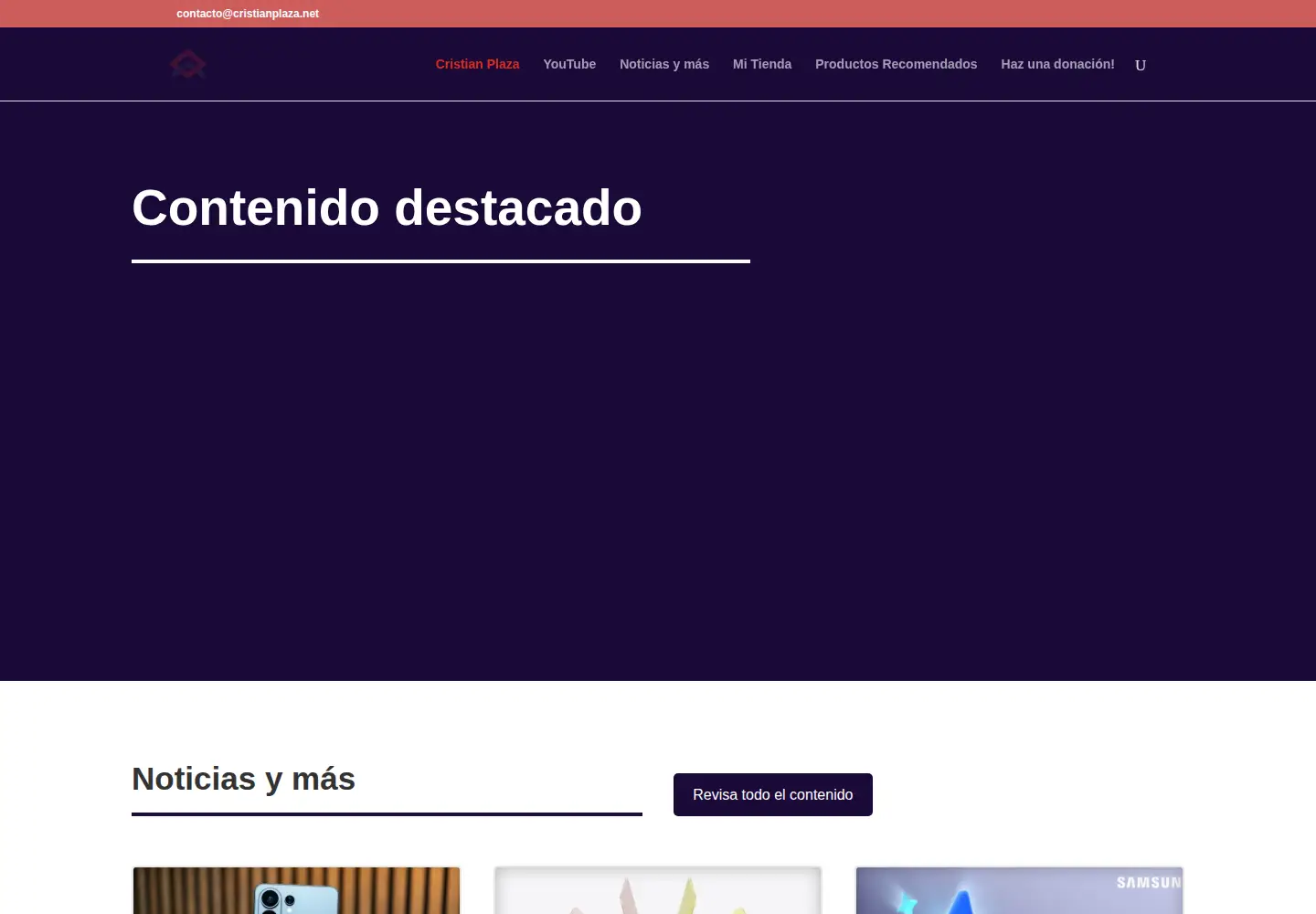Open Productos Recomendados menu item
The width and height of the screenshot is (1316, 914).
pyautogui.click(x=896, y=64)
